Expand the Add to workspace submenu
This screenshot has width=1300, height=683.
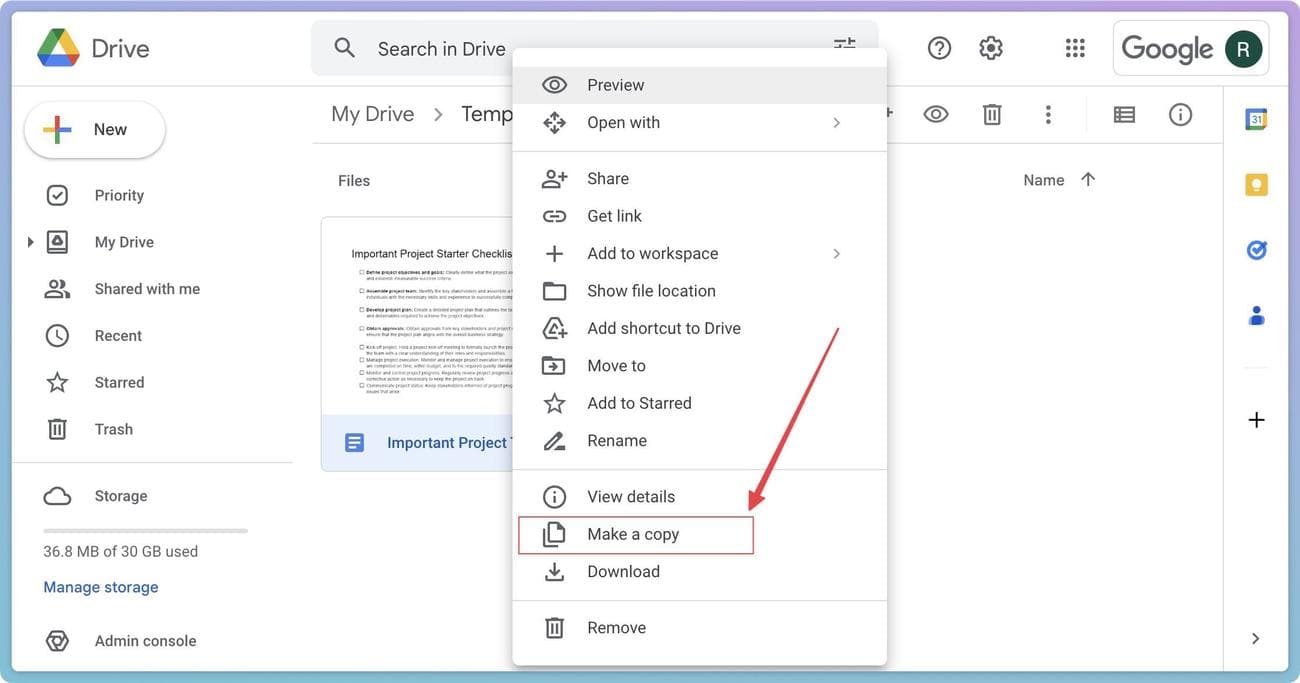(836, 254)
